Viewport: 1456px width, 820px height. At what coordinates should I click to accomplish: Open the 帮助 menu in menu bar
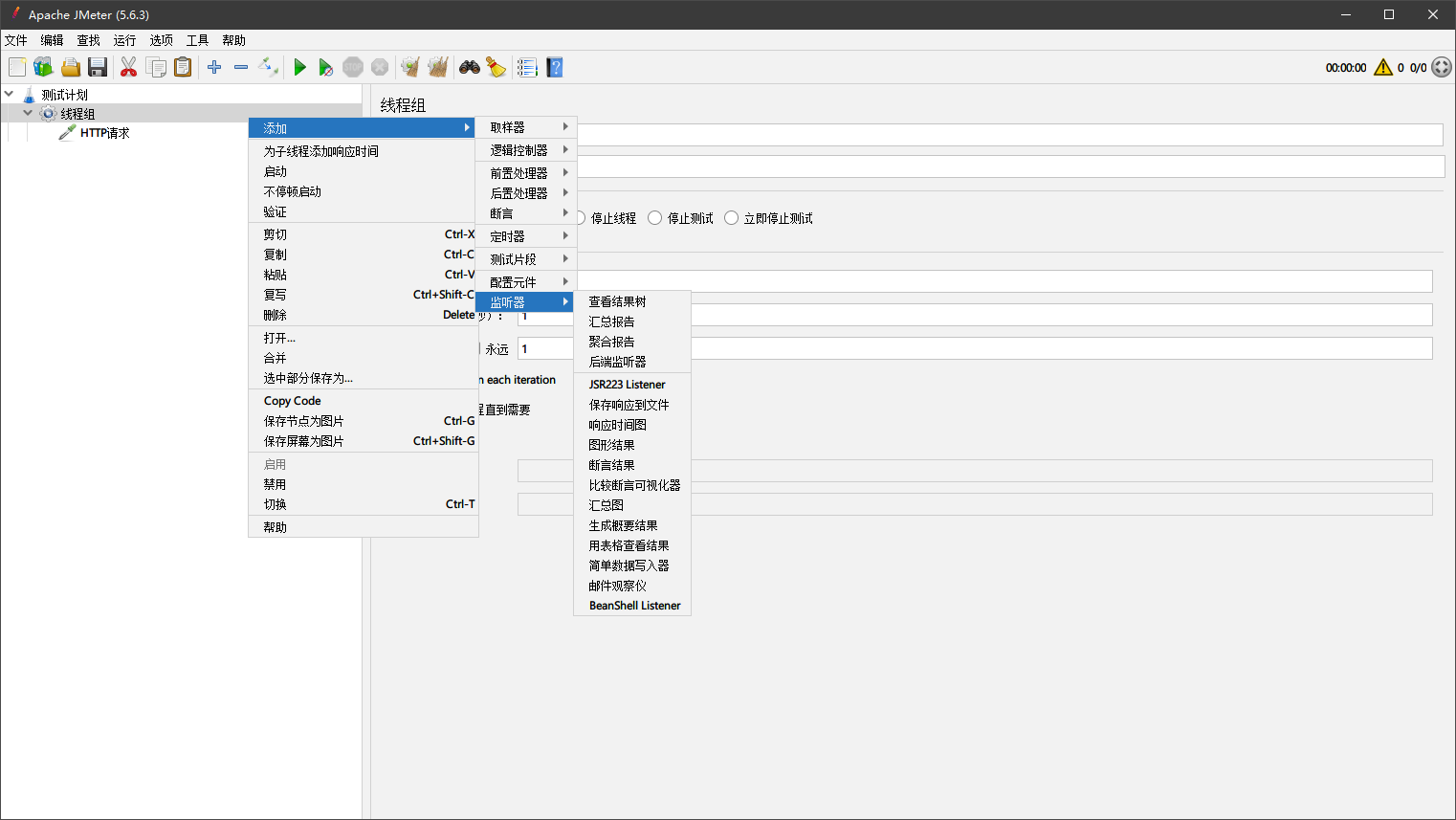tap(233, 40)
